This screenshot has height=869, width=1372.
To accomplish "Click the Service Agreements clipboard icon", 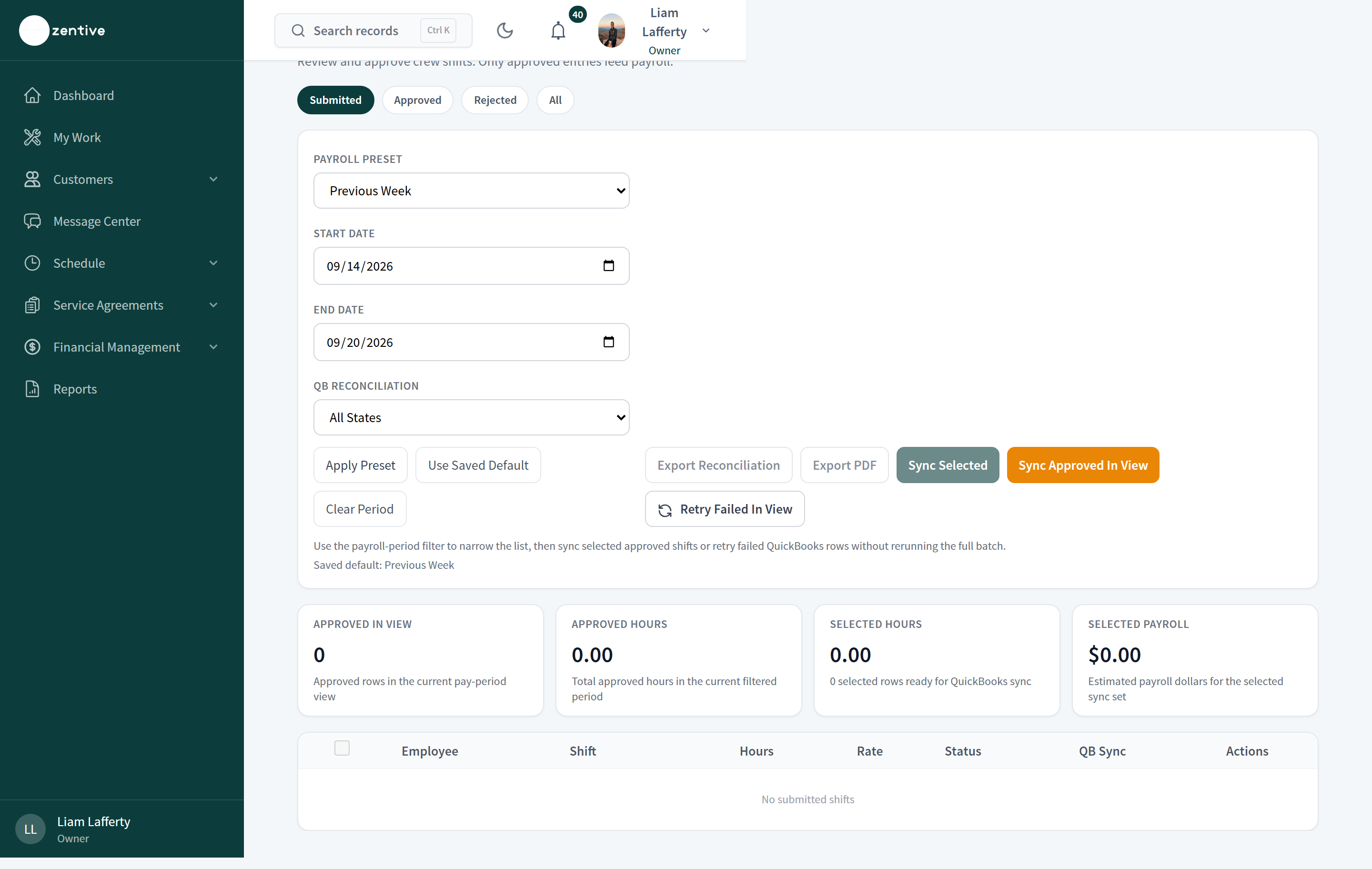I will coord(32,305).
